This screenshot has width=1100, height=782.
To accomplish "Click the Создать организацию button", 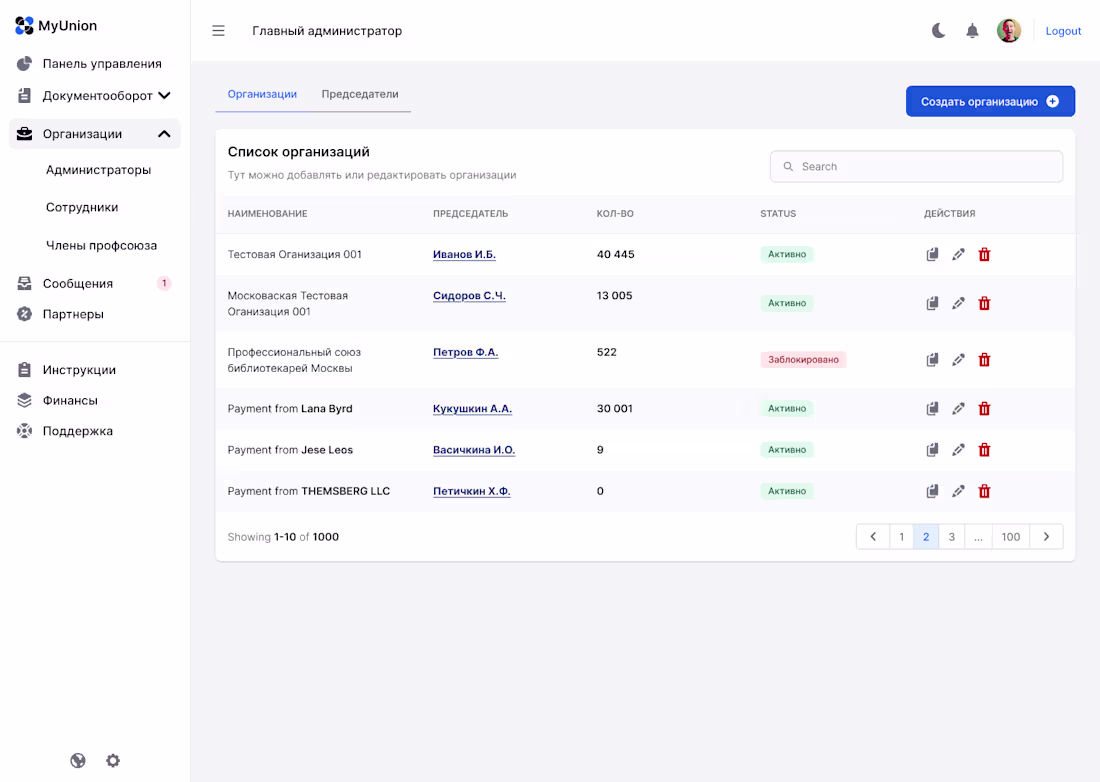I will coord(990,101).
